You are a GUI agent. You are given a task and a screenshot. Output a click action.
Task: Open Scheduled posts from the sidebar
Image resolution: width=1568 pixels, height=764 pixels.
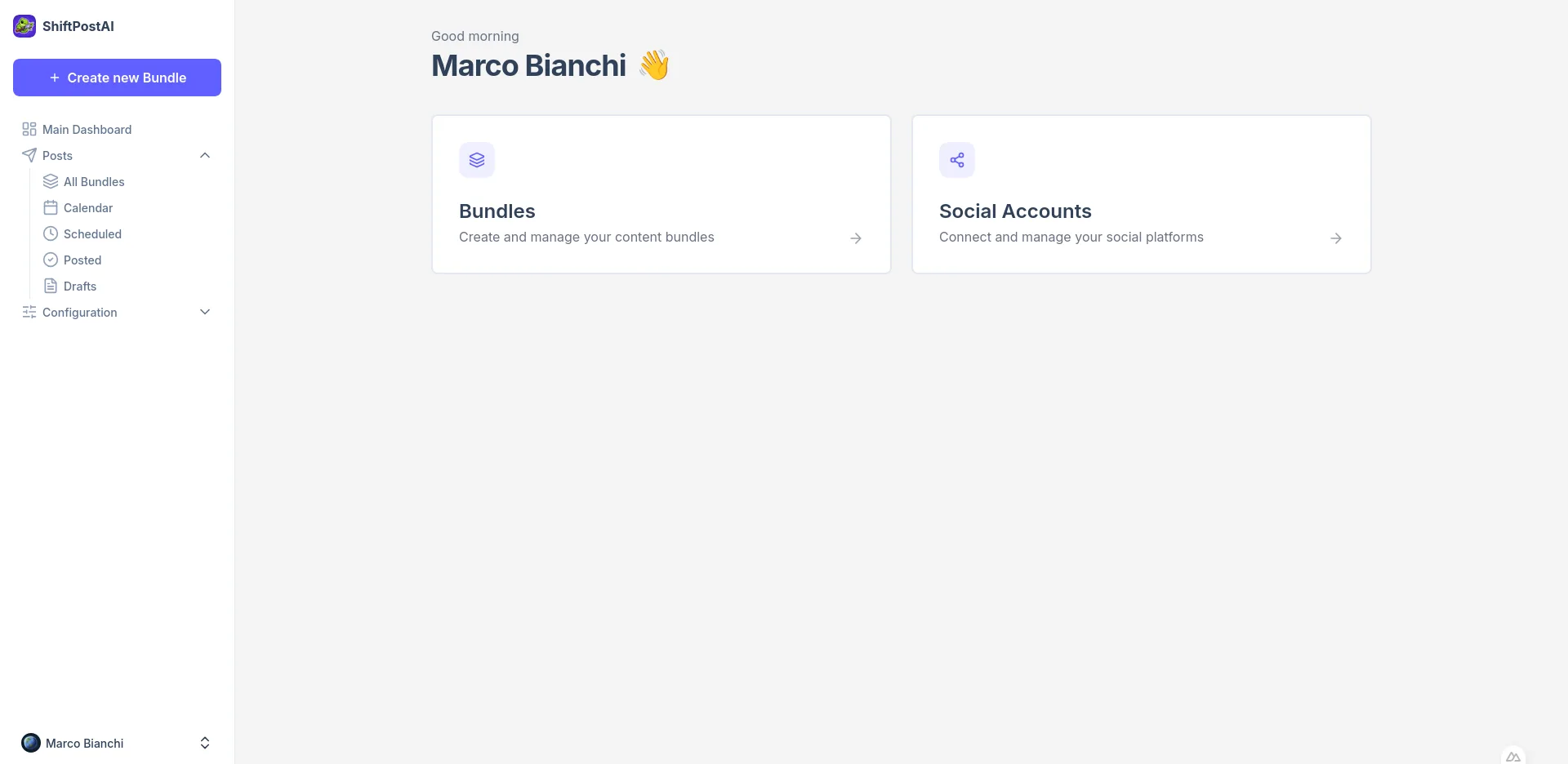pos(92,233)
